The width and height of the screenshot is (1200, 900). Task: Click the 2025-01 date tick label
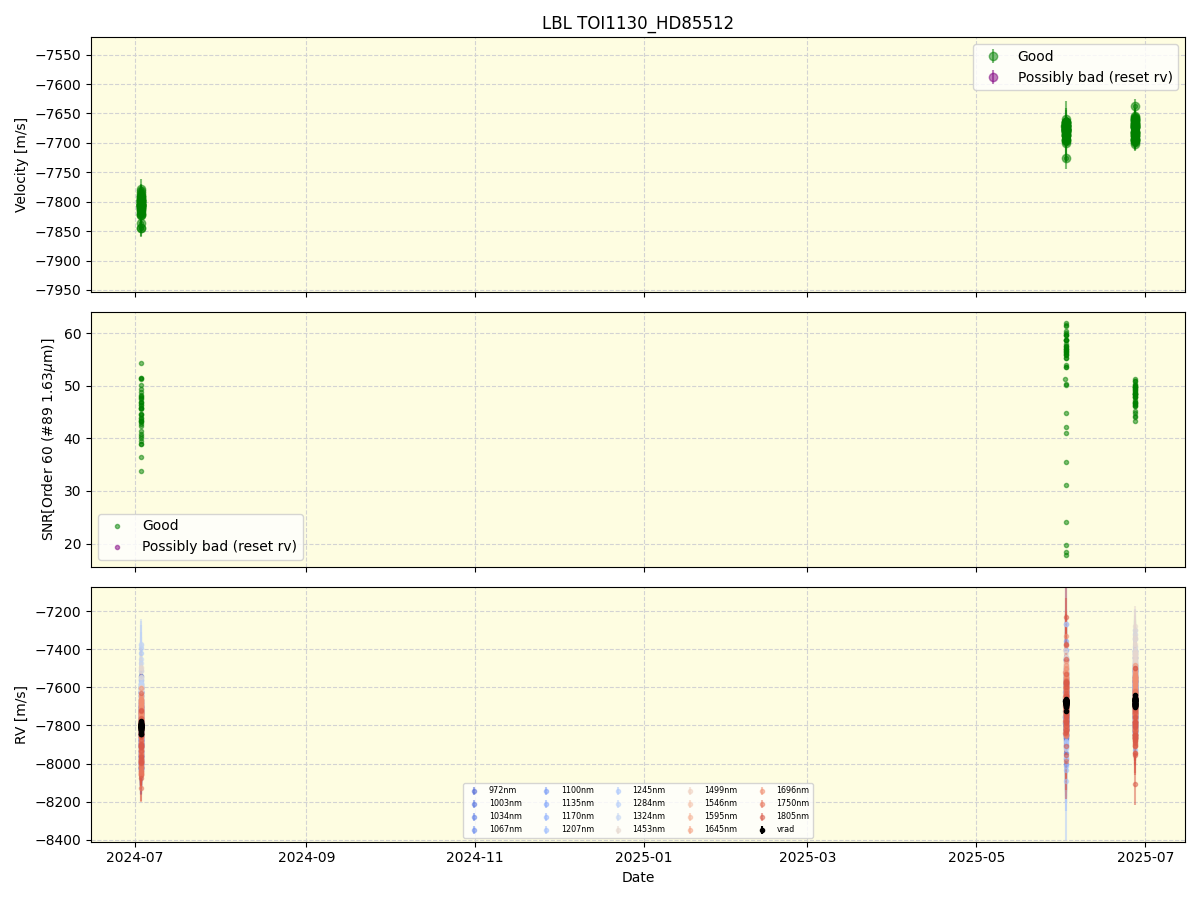pos(644,857)
